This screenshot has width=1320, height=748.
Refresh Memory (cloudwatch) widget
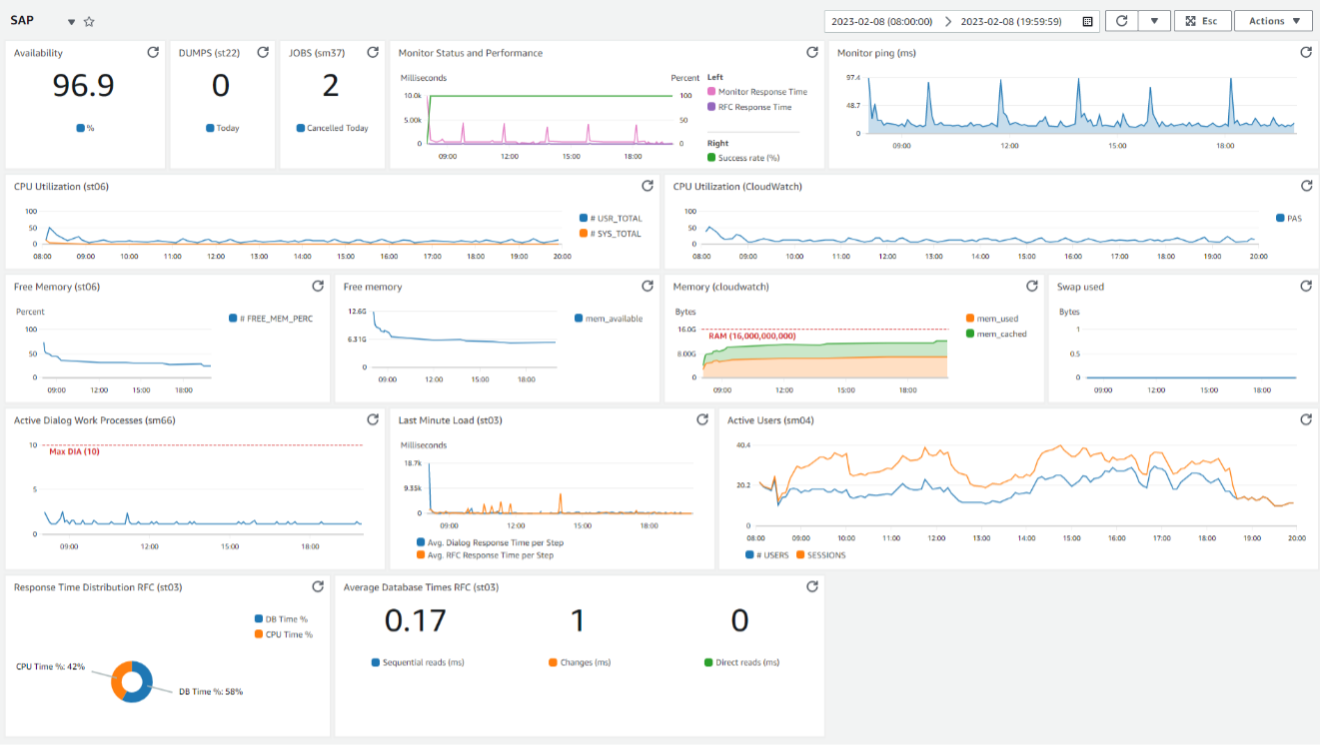point(1032,286)
